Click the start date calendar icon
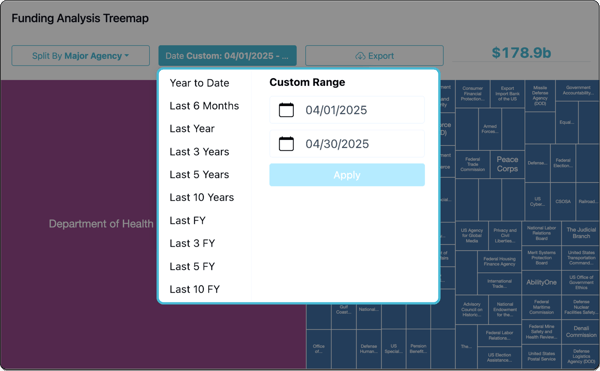600x371 pixels. tap(286, 110)
